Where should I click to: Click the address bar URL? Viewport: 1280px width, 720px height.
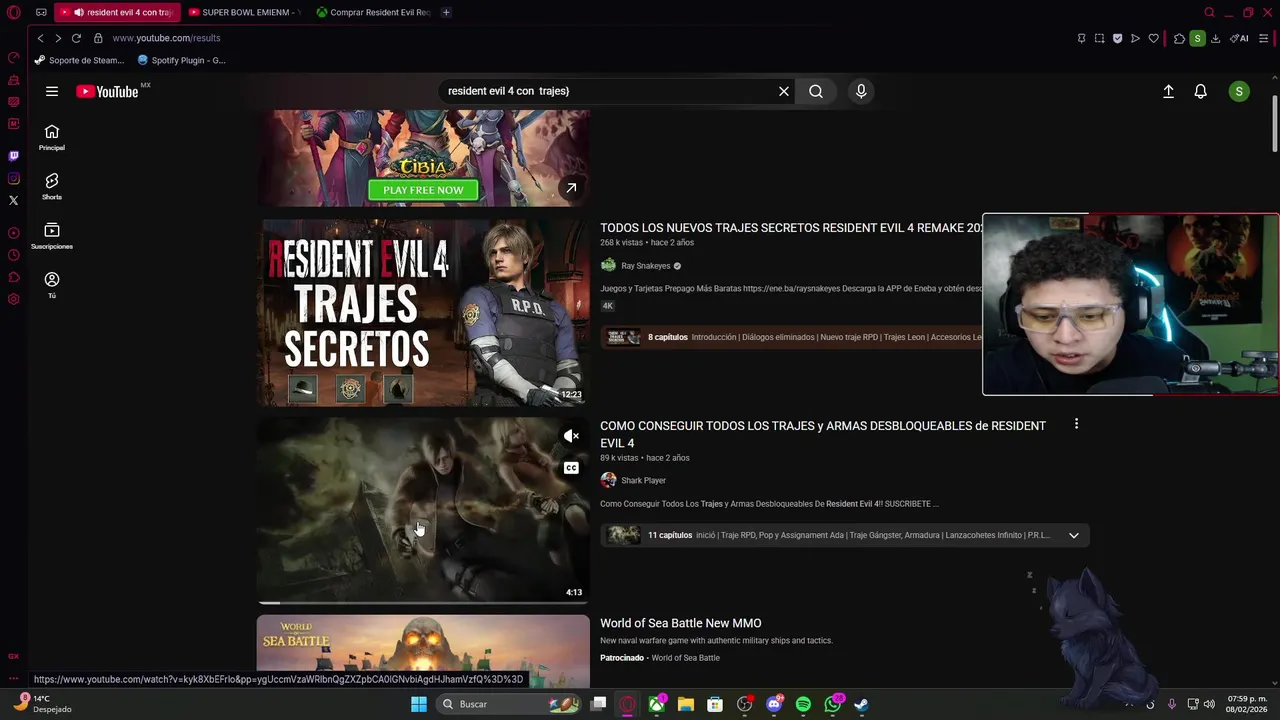pyautogui.click(x=166, y=38)
